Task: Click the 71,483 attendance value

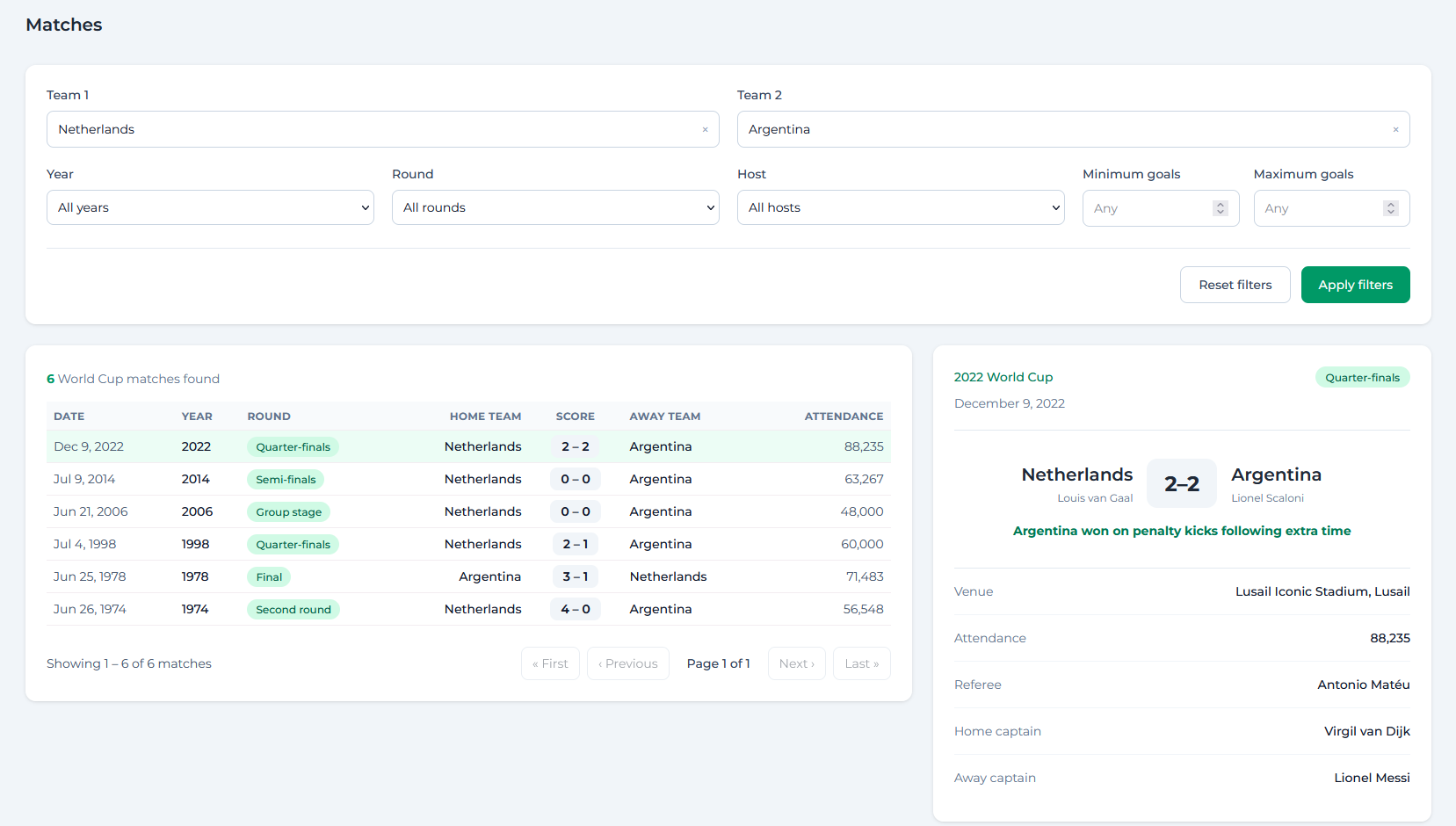Action: pos(865,576)
